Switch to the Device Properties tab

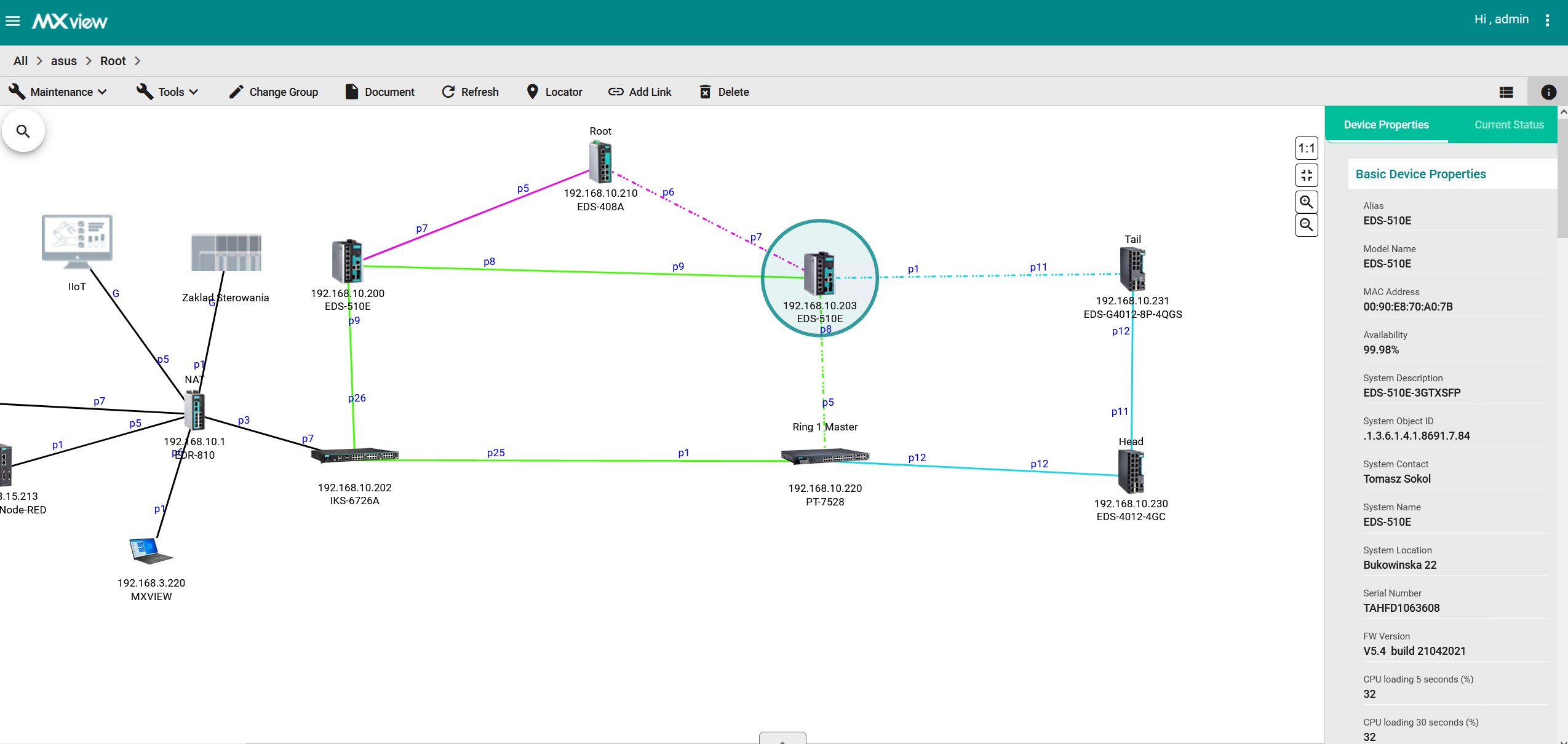pos(1386,125)
